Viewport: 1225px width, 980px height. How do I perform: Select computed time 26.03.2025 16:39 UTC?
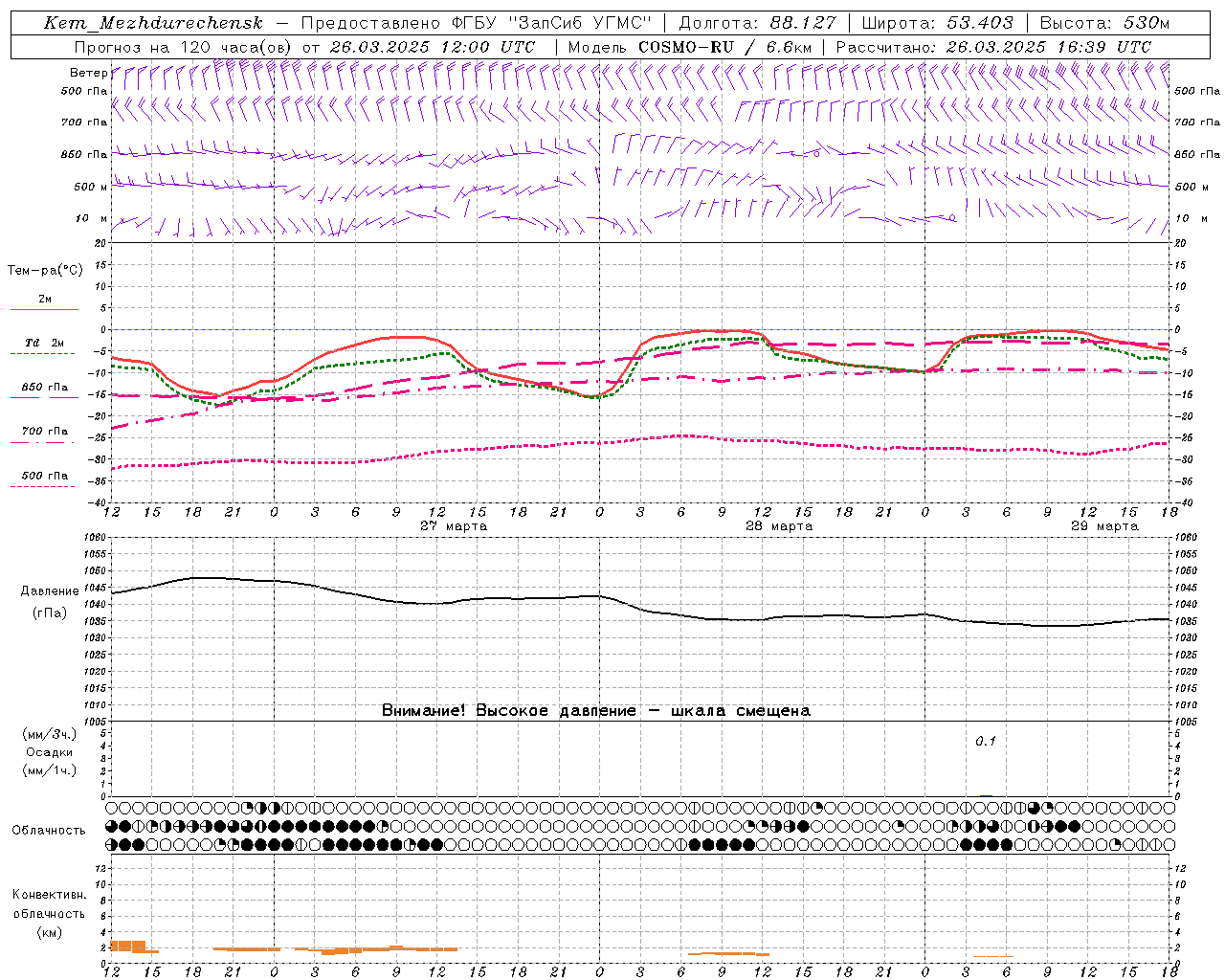coord(1049,47)
